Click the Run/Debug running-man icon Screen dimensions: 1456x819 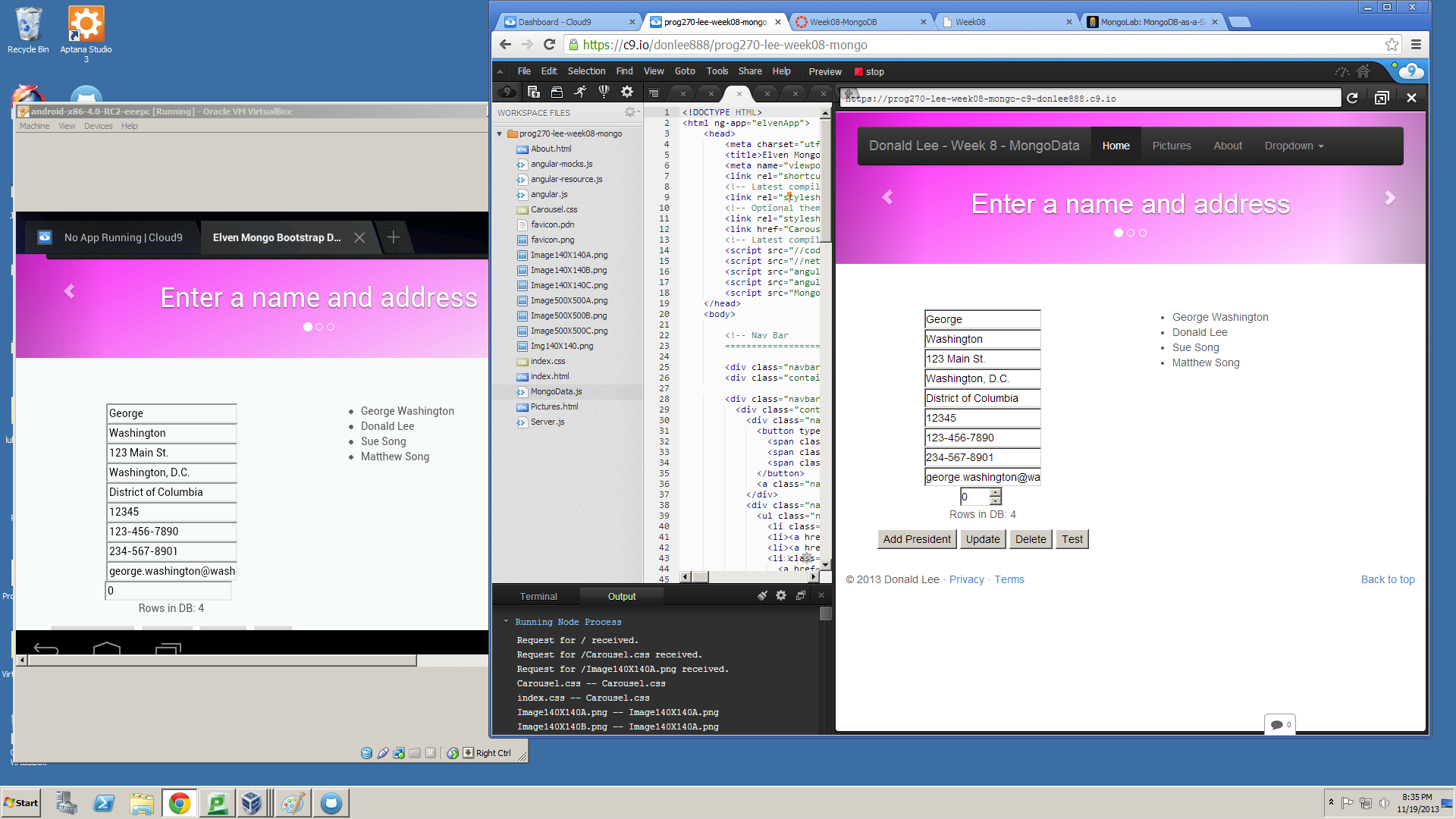click(580, 92)
